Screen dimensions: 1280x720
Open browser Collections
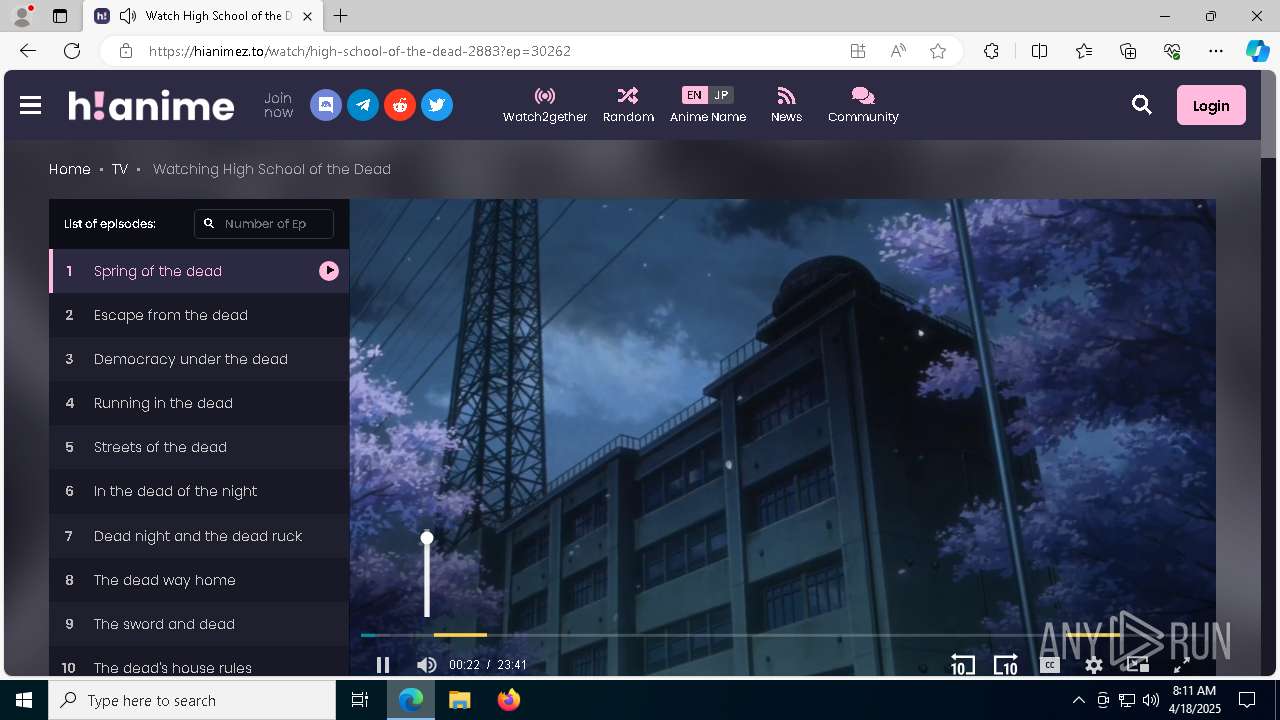point(1128,51)
